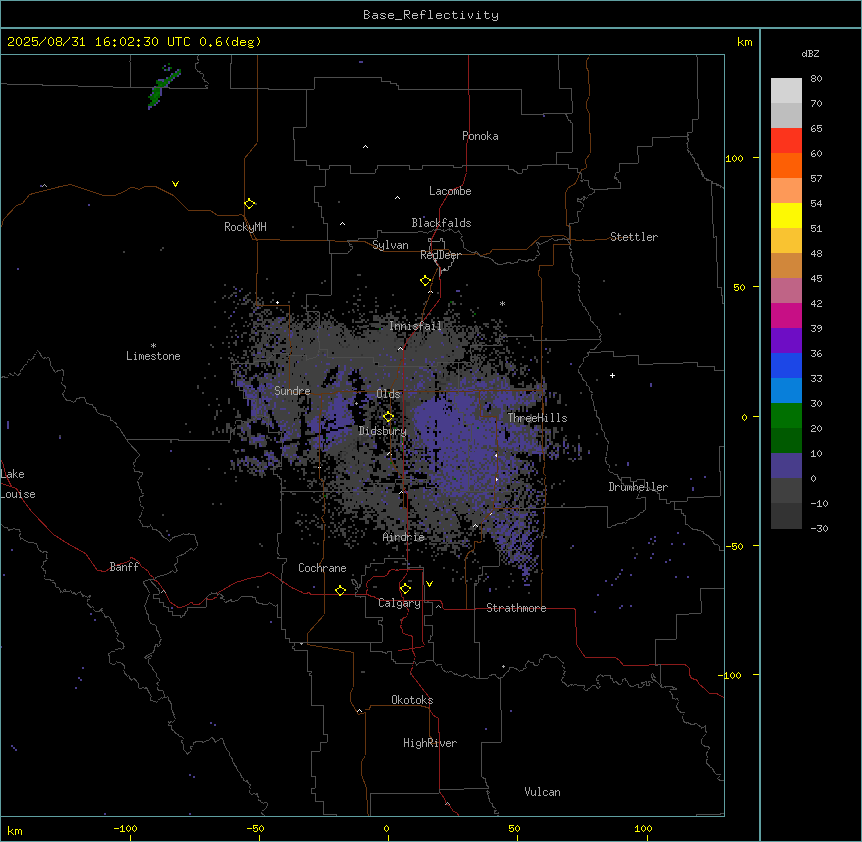Click the white caret marker west of Ponoka

[366, 147]
